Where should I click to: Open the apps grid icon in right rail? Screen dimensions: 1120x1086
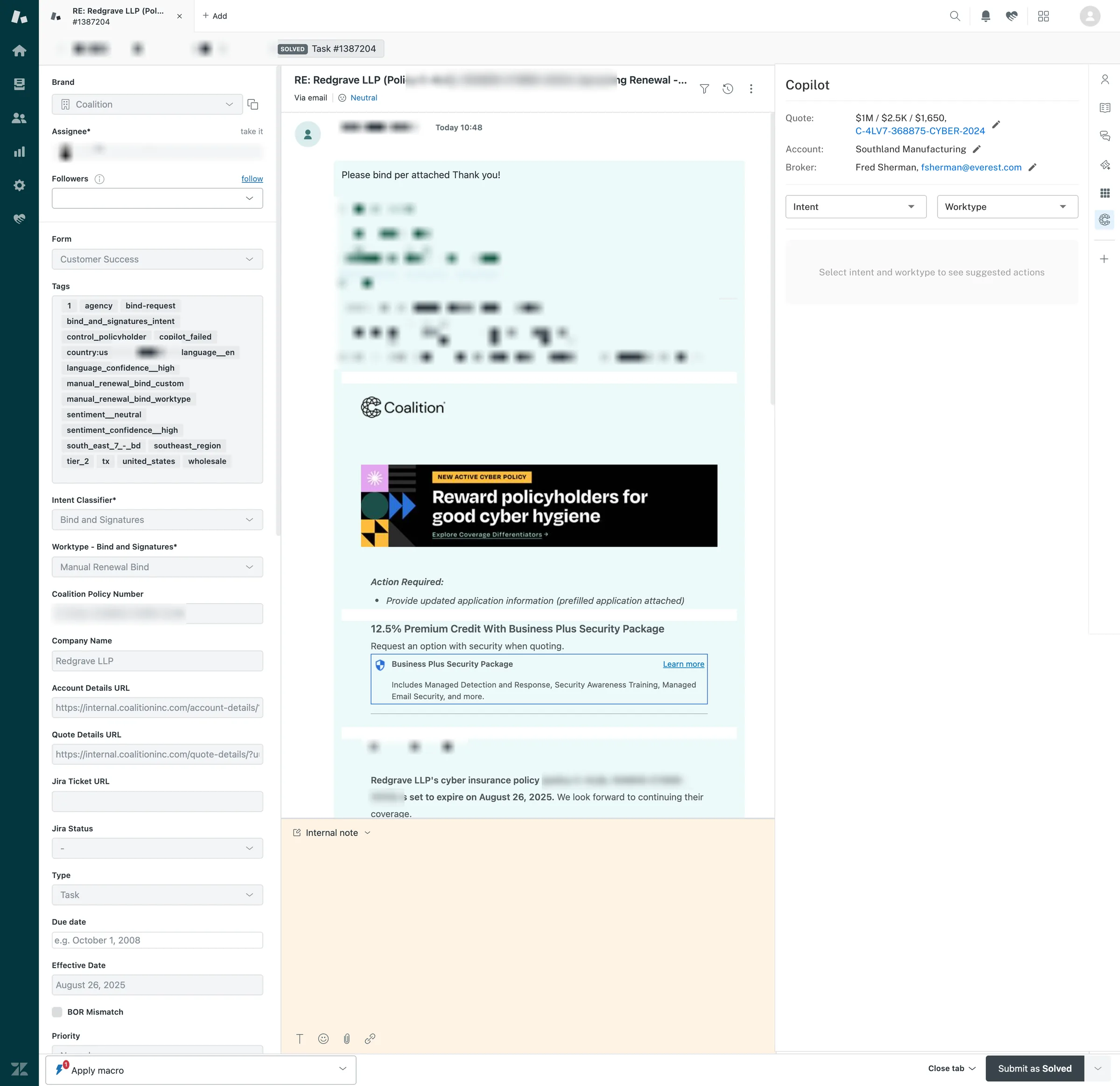tap(1105, 193)
